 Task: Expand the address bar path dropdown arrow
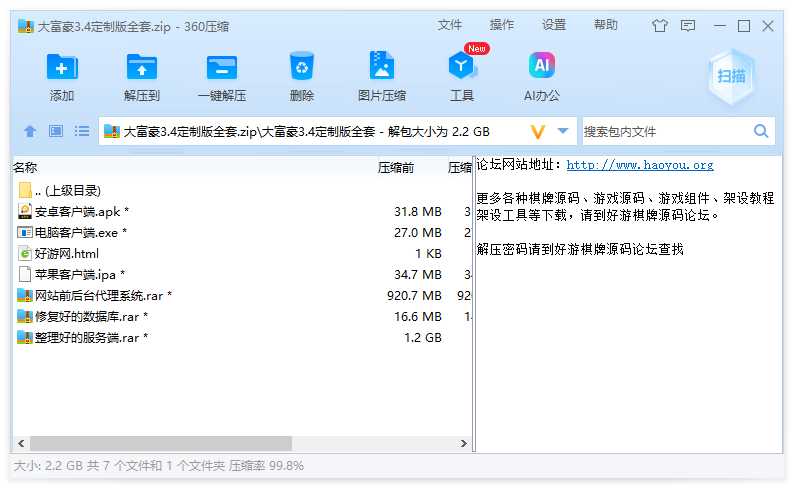pyautogui.click(x=563, y=131)
